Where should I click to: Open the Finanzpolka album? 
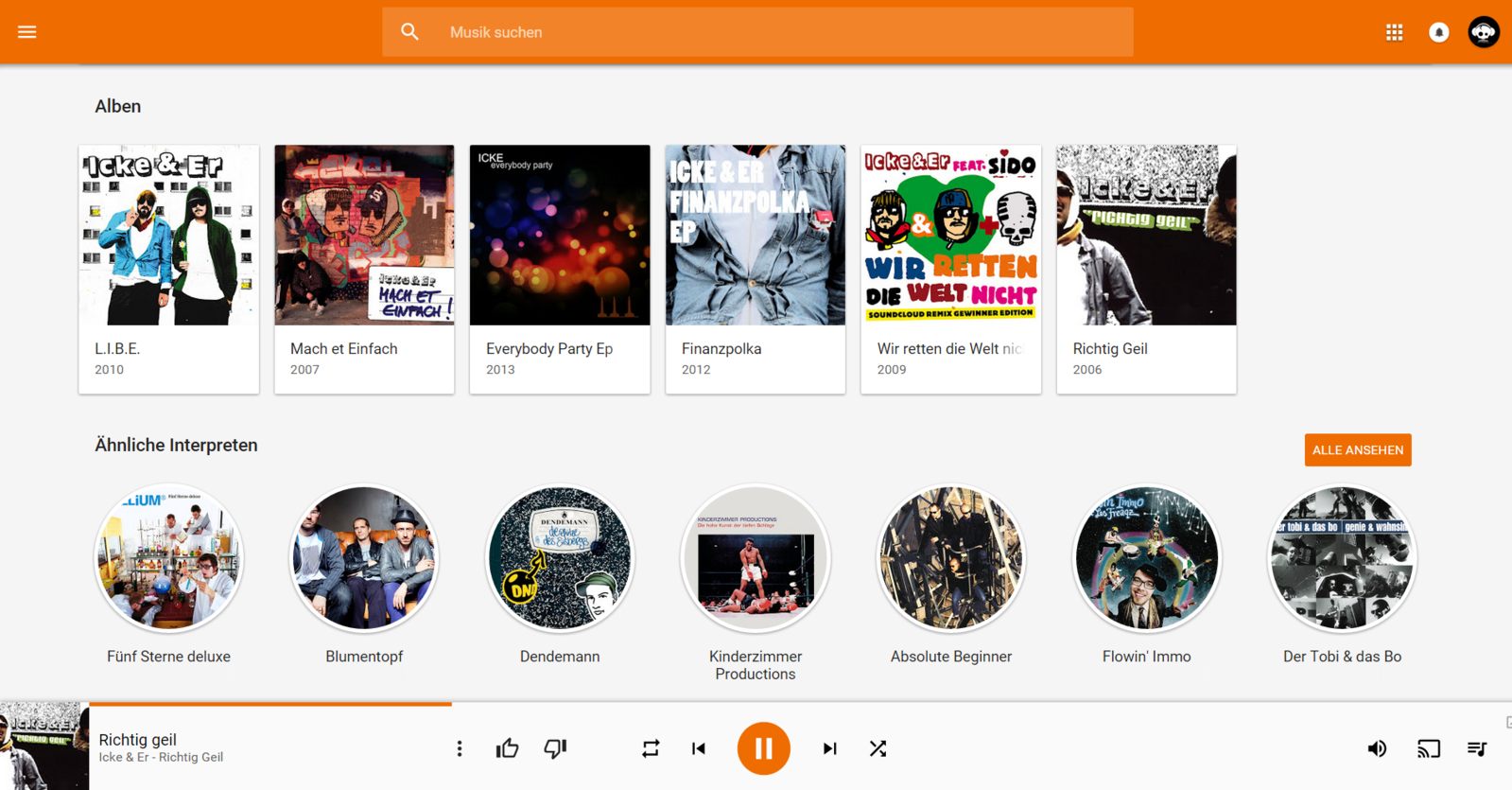click(755, 268)
